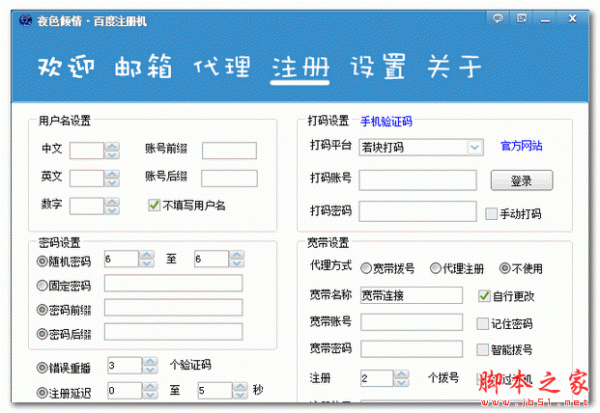Decrease the 数字 count spinner

coord(112,210)
